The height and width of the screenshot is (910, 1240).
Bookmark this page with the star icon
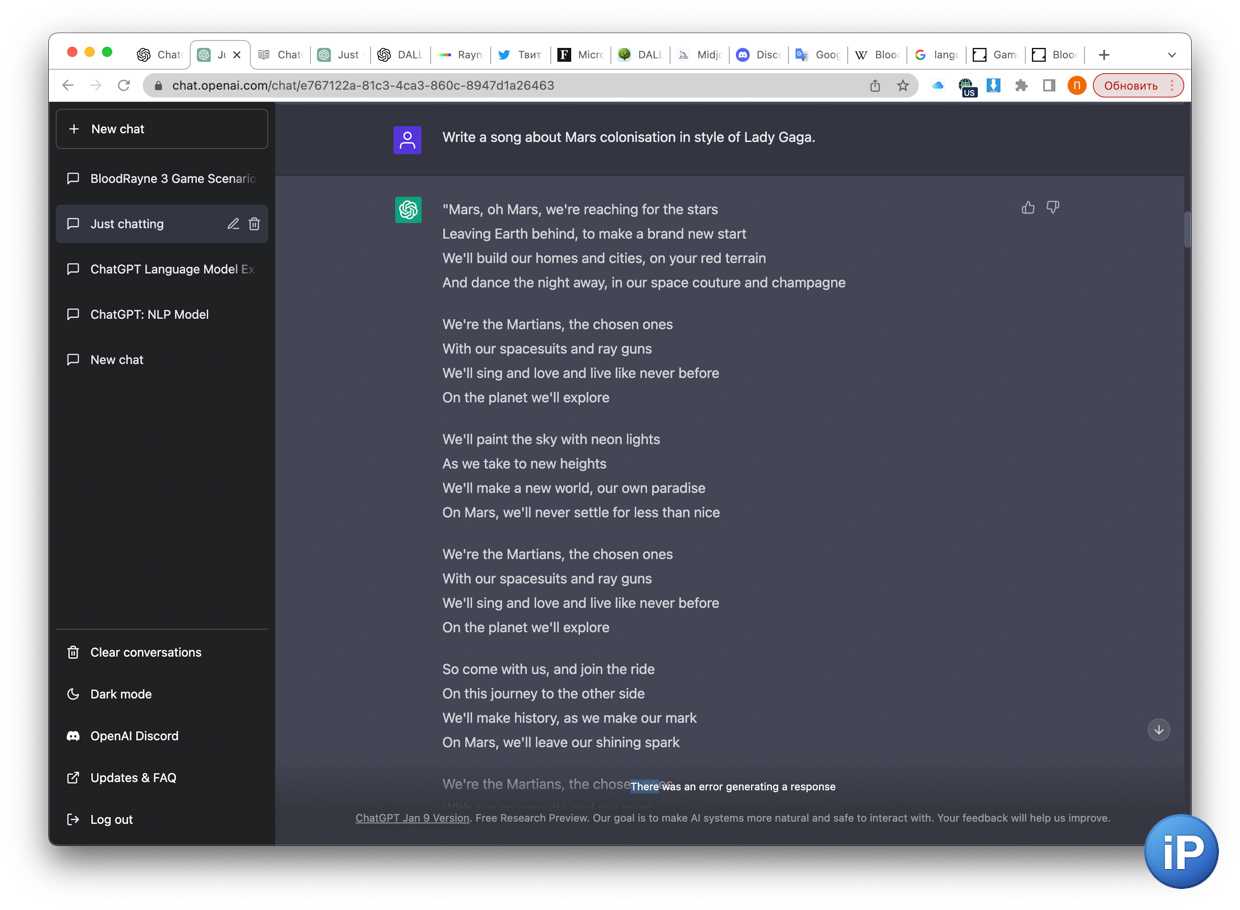coord(903,86)
